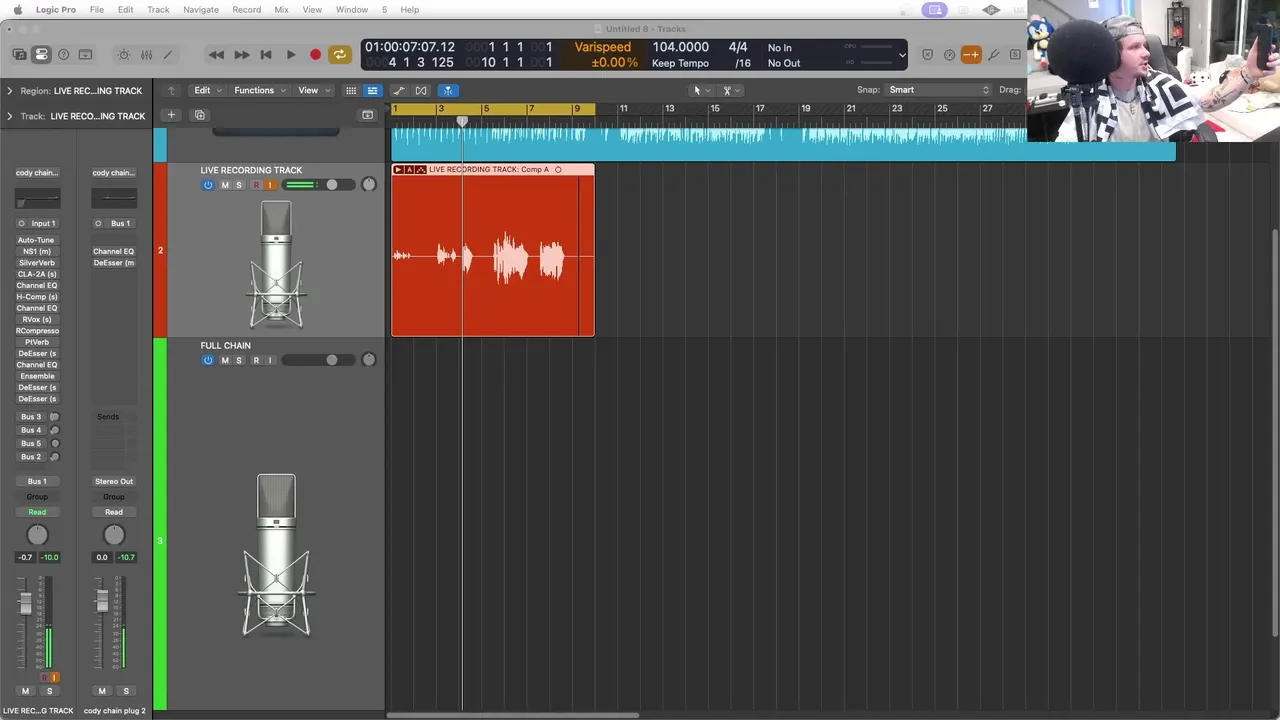Adjust FULL CHAIN track volume slider
The image size is (1280, 720).
click(318, 360)
